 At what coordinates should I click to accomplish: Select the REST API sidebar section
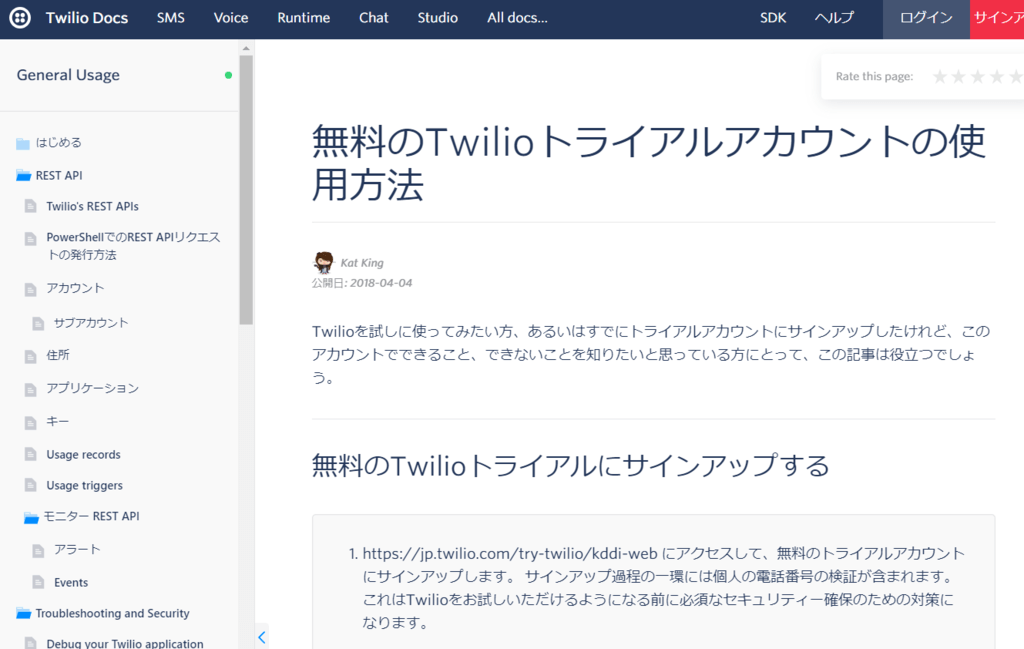click(x=59, y=175)
